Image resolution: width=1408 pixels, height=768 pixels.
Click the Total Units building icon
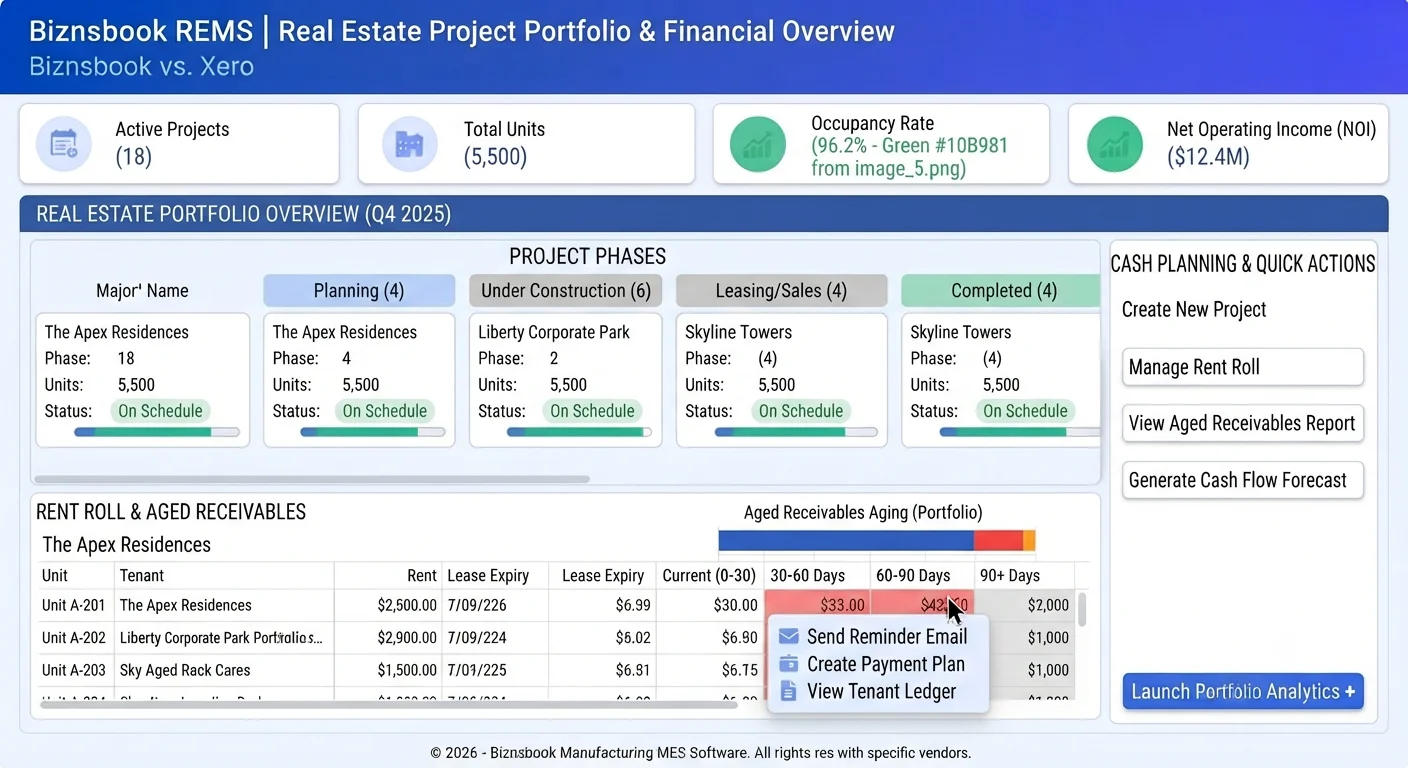tap(410, 144)
